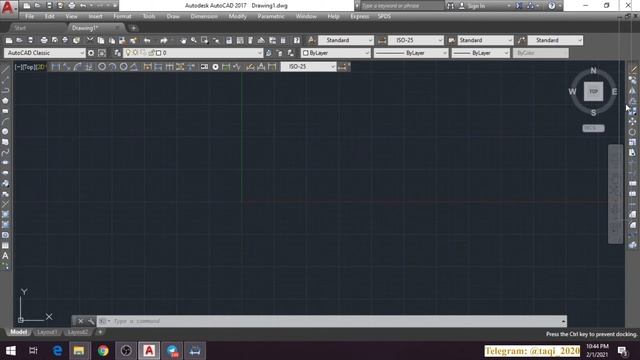The image size is (640, 360).
Task: Open the ByLayer linetype dropdown
Action: click(411, 53)
